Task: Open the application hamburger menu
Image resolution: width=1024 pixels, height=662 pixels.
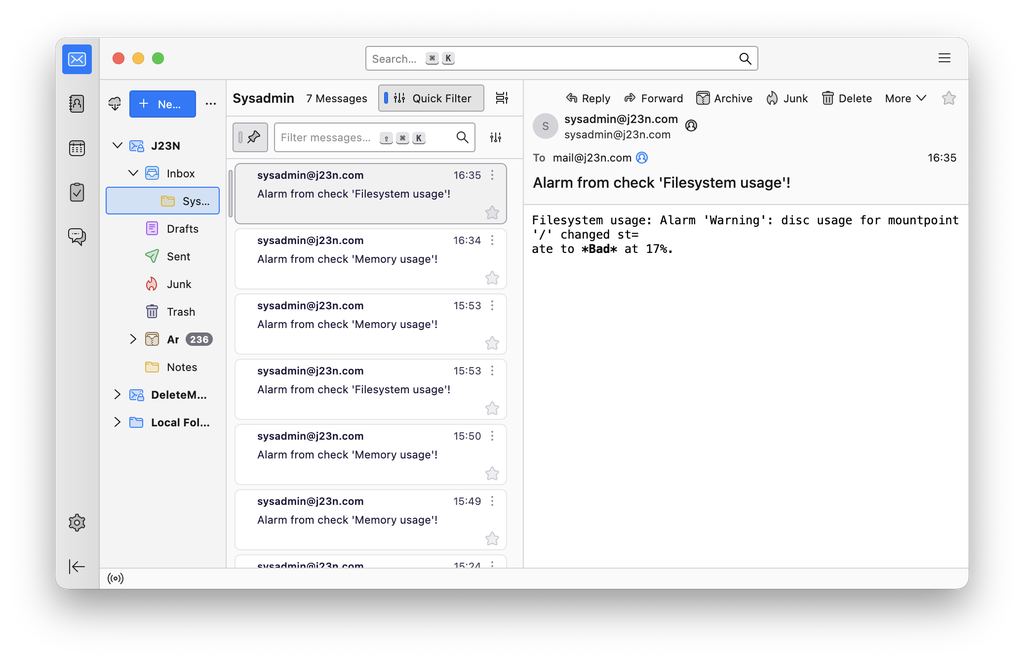Action: pyautogui.click(x=944, y=59)
